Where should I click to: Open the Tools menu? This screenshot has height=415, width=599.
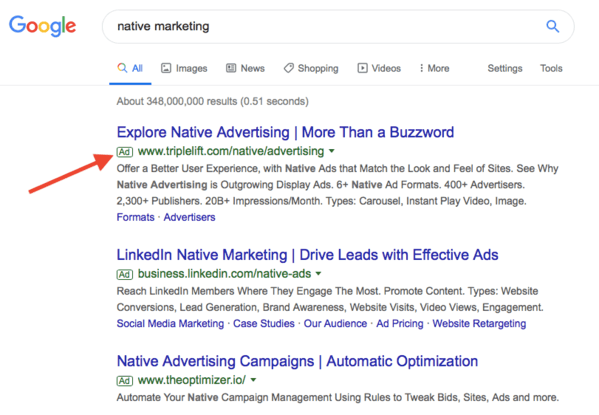coord(551,68)
